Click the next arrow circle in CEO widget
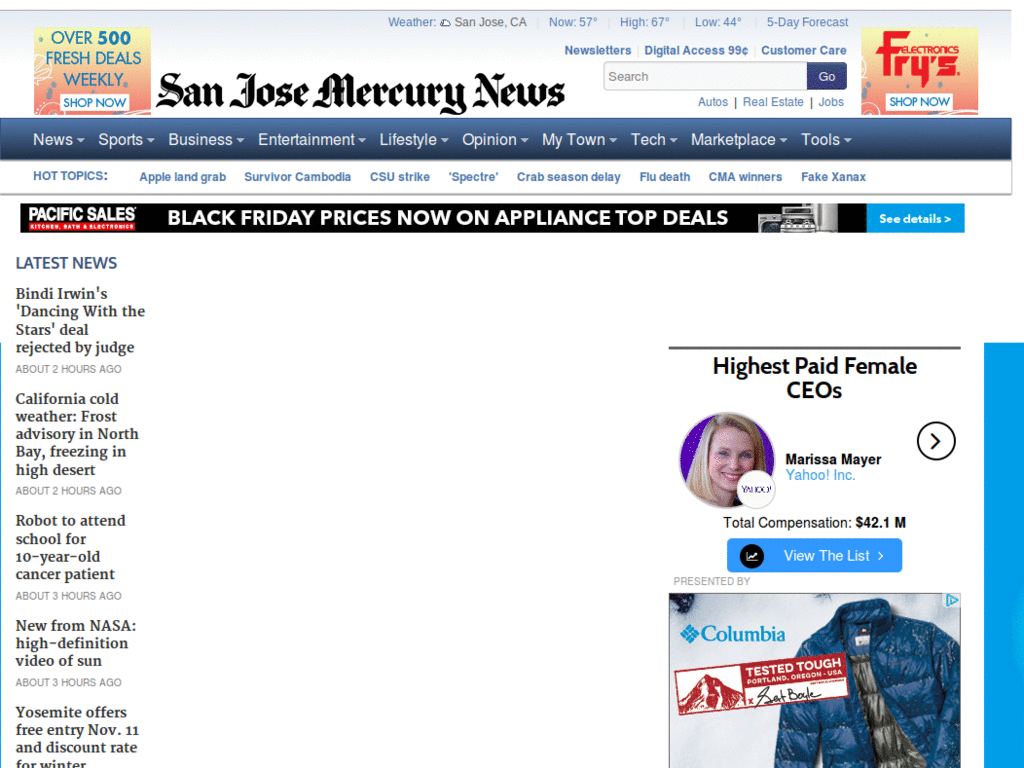The height and width of the screenshot is (768, 1024). click(936, 441)
